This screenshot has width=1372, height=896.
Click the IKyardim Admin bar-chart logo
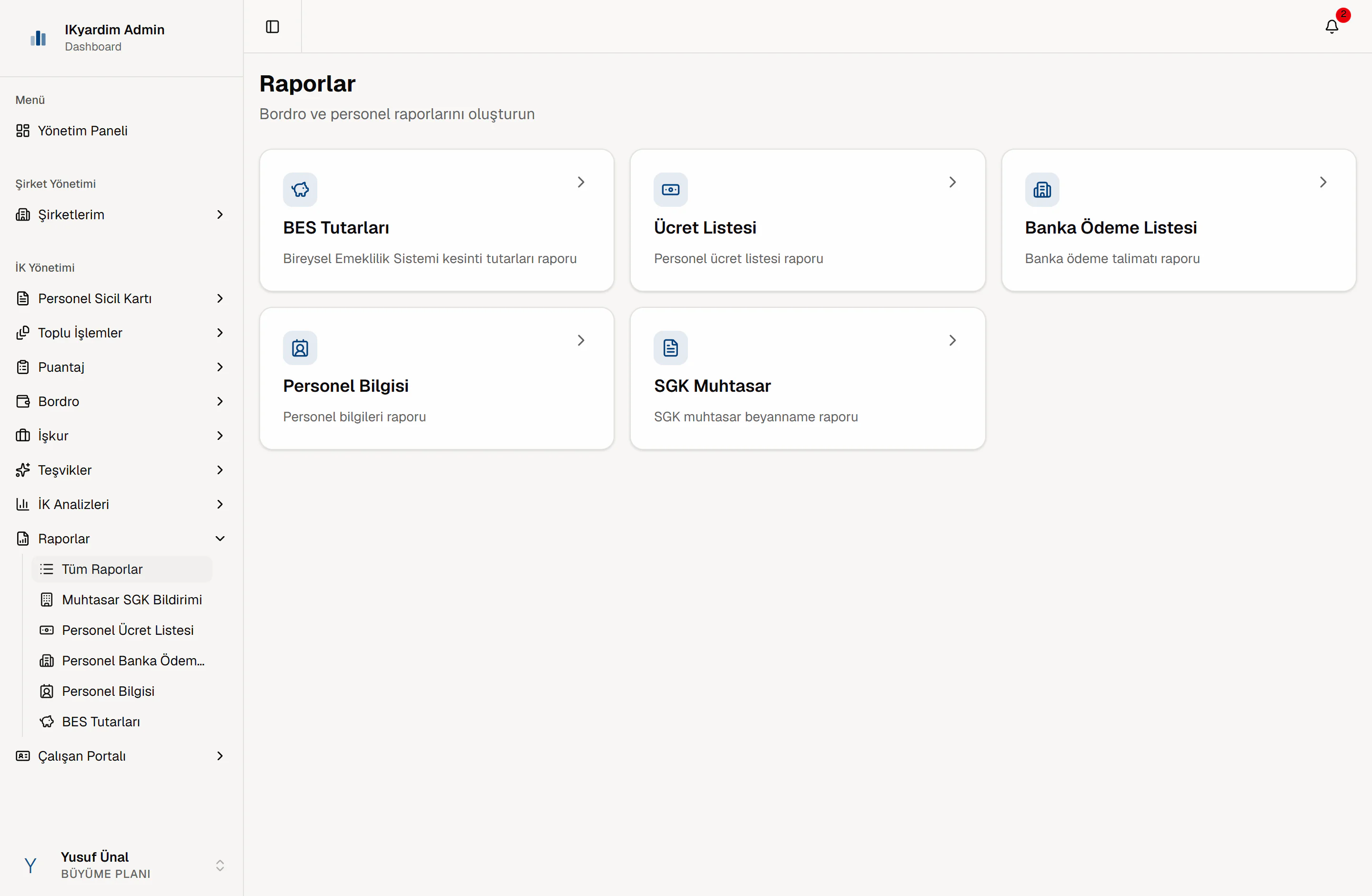coord(38,38)
